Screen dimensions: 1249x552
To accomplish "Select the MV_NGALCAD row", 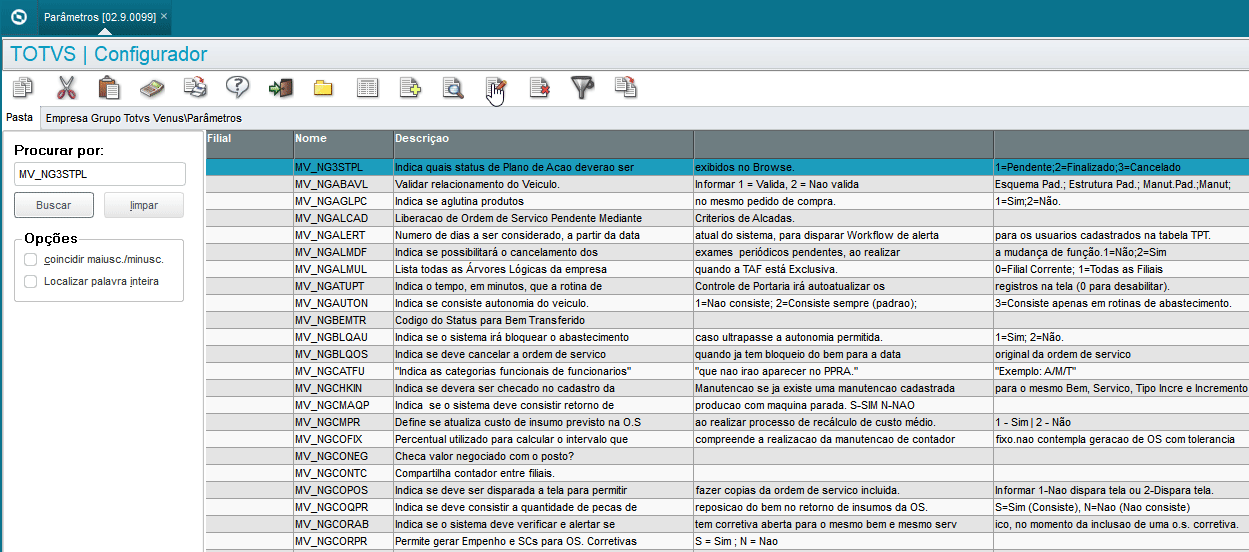I will (727, 218).
